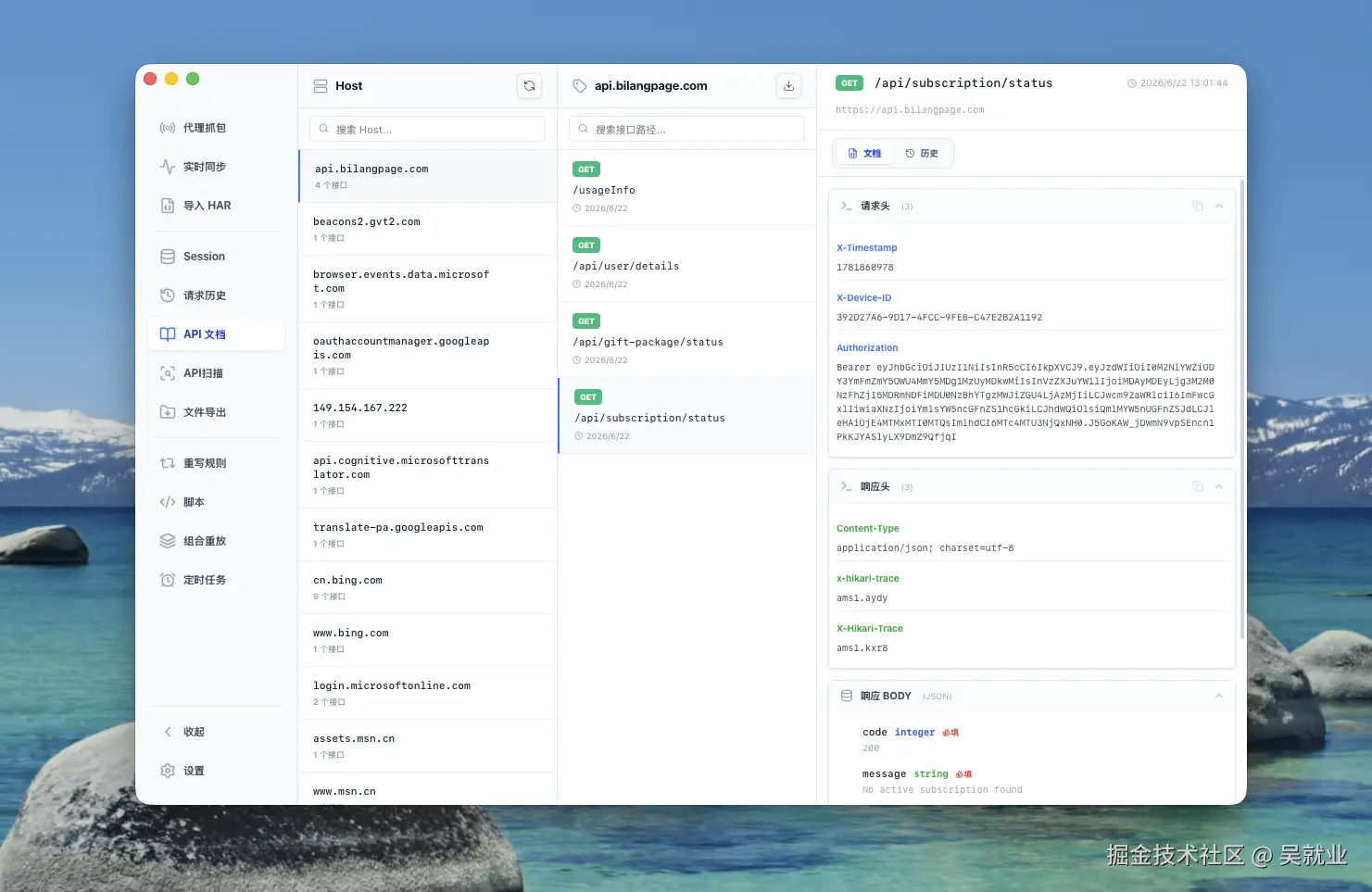The height and width of the screenshot is (892, 1372).
Task: Open the /api/gift-package/status endpoint
Action: [686, 340]
